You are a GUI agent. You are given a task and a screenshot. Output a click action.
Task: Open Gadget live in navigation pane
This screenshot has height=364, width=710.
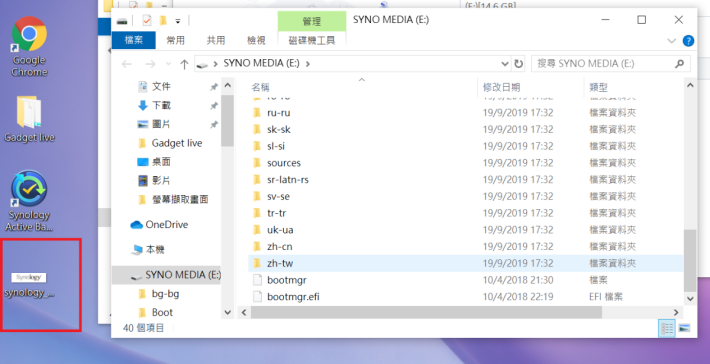(x=170, y=143)
